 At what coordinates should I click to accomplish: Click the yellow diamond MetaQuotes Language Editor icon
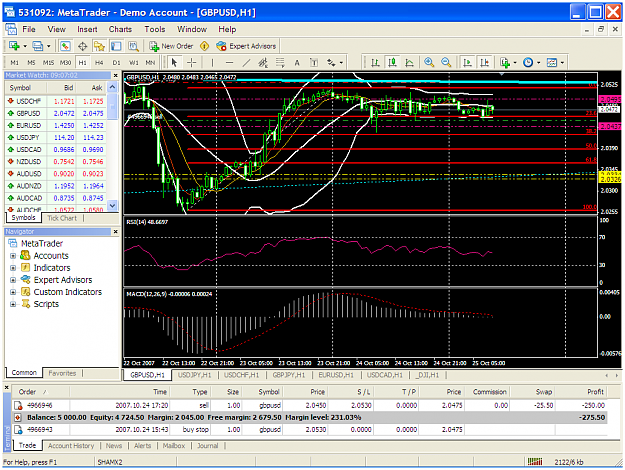click(204, 46)
